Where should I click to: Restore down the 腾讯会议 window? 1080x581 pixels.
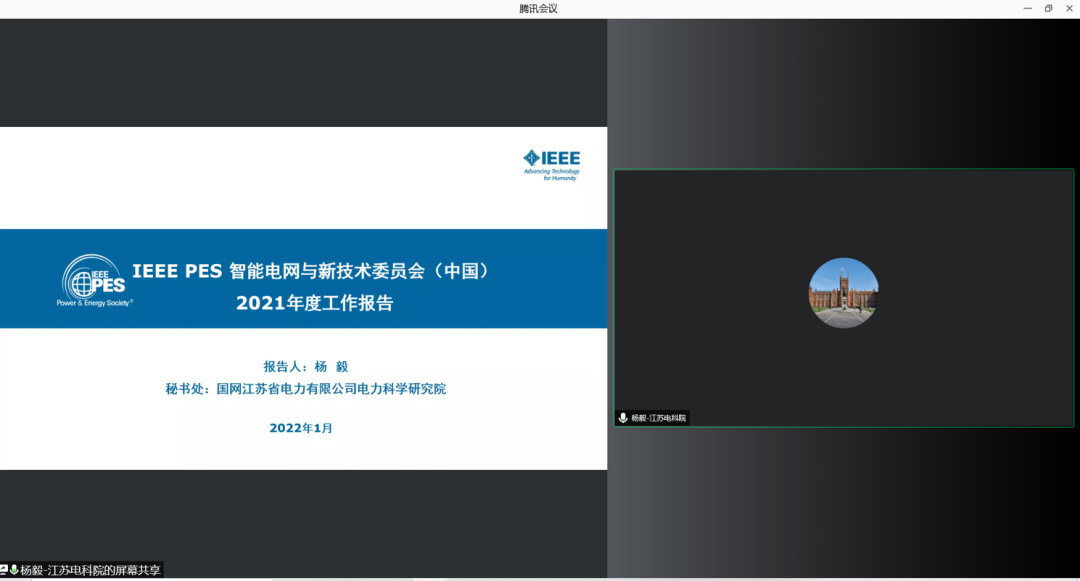(x=1048, y=8)
